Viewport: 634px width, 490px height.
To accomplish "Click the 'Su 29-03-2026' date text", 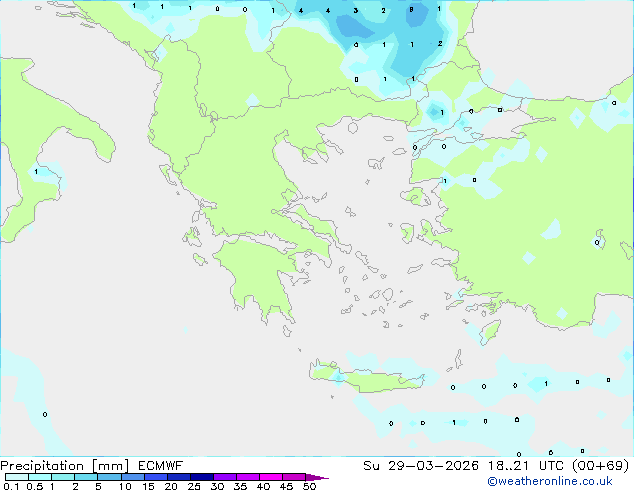I will pos(421,466).
